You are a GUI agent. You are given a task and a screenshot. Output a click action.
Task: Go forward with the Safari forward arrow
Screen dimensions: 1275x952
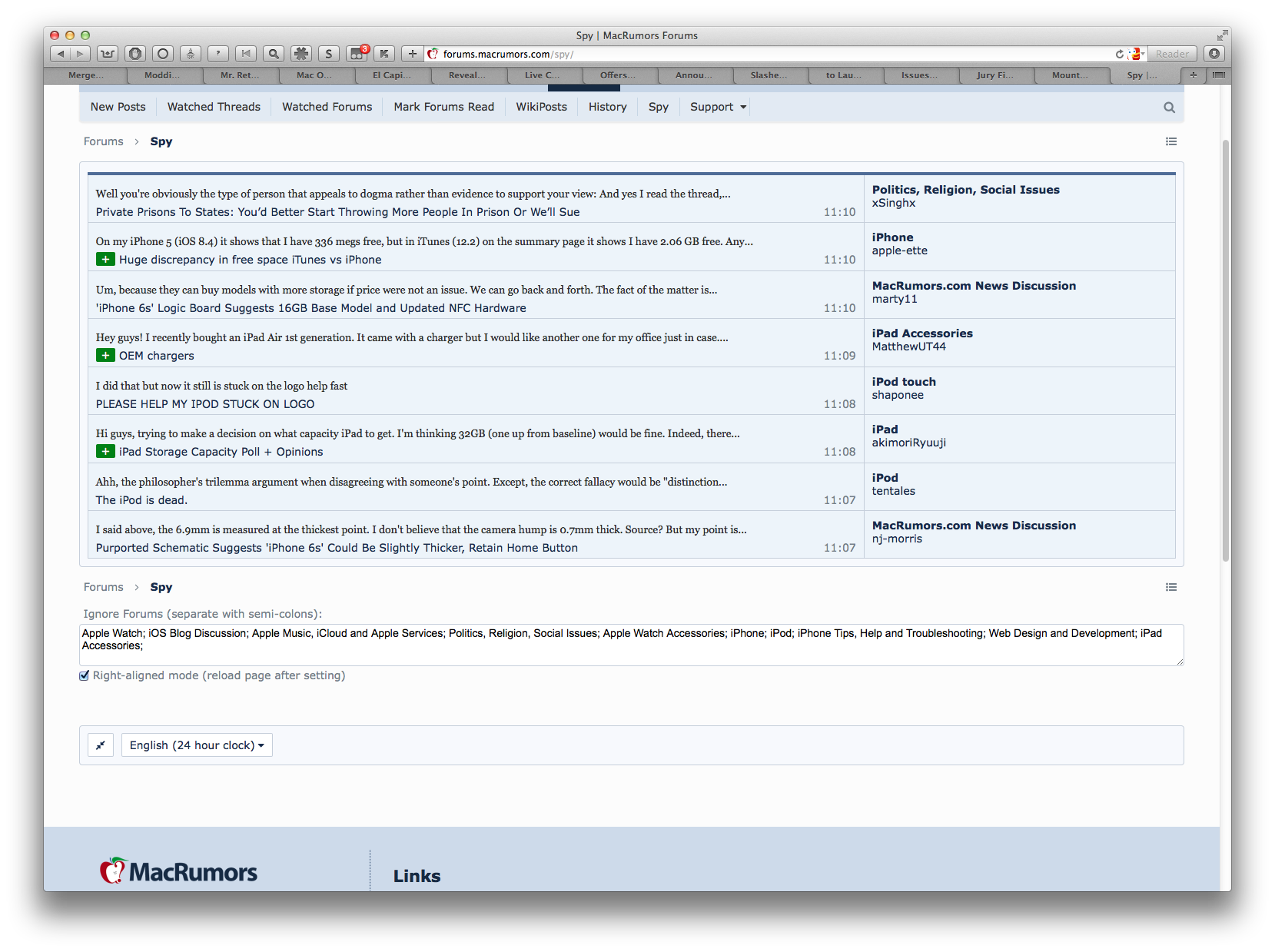point(81,54)
